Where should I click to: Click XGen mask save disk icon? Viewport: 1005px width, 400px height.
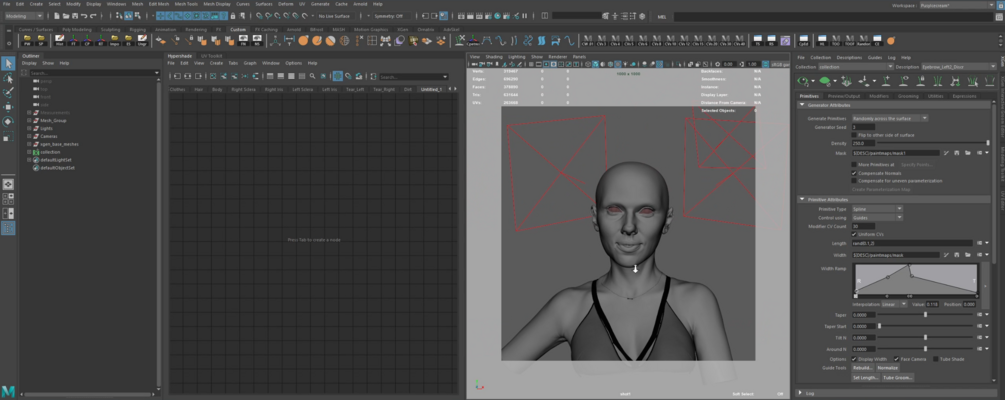957,153
